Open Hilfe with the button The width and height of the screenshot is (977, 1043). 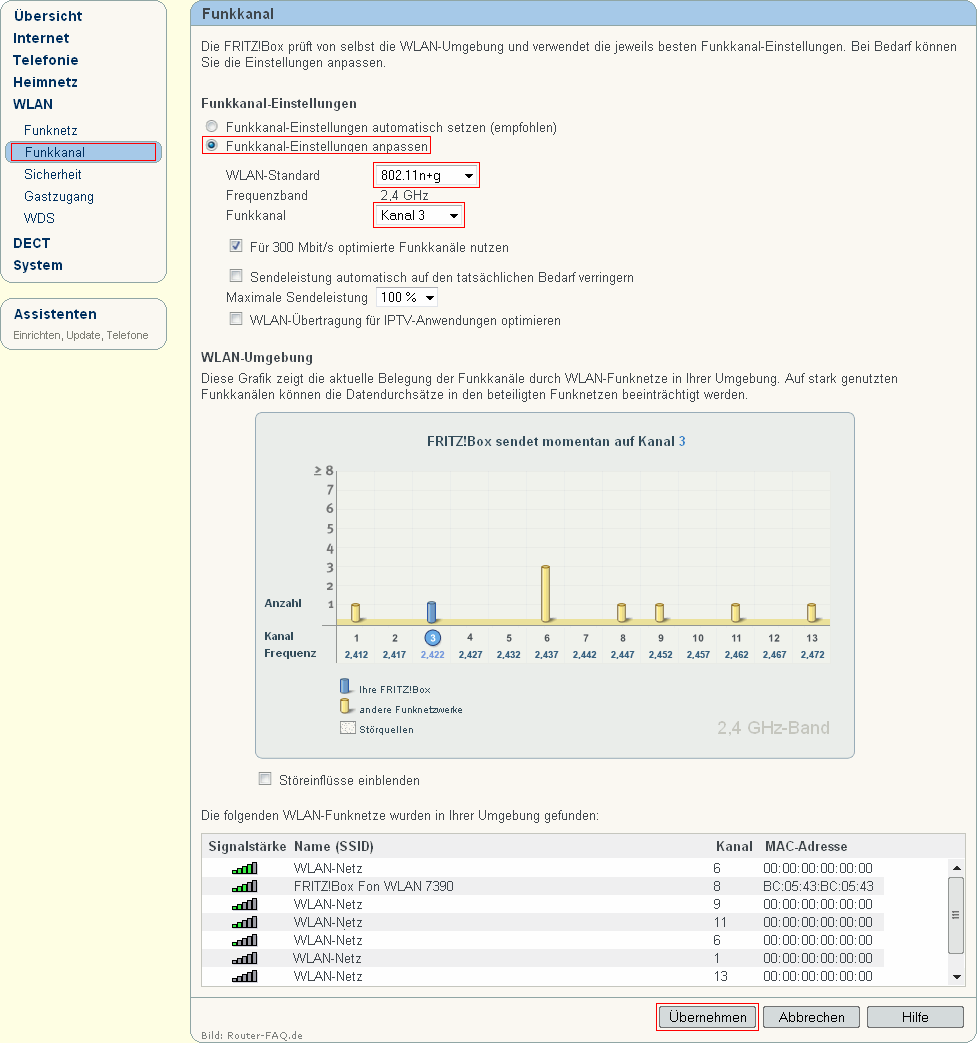coord(915,1017)
